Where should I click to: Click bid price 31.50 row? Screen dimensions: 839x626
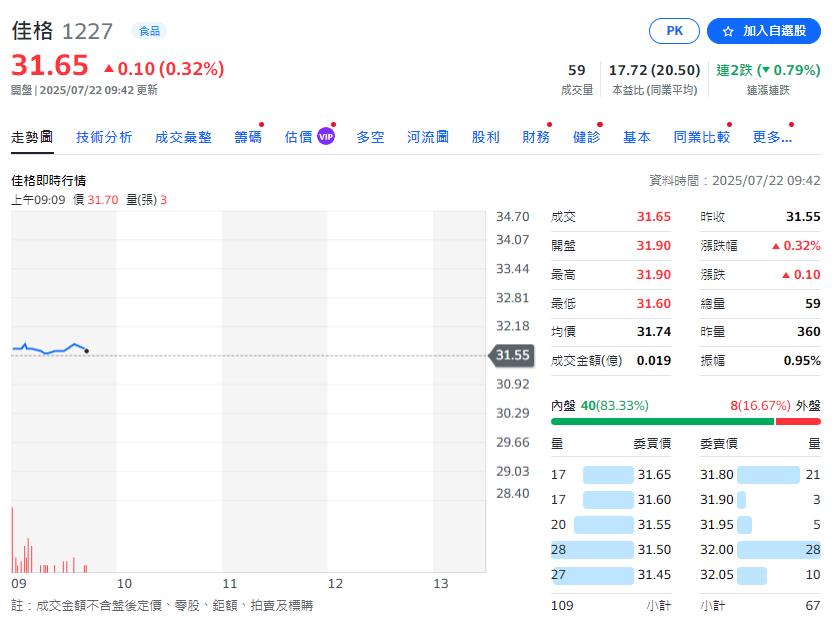(x=611, y=549)
